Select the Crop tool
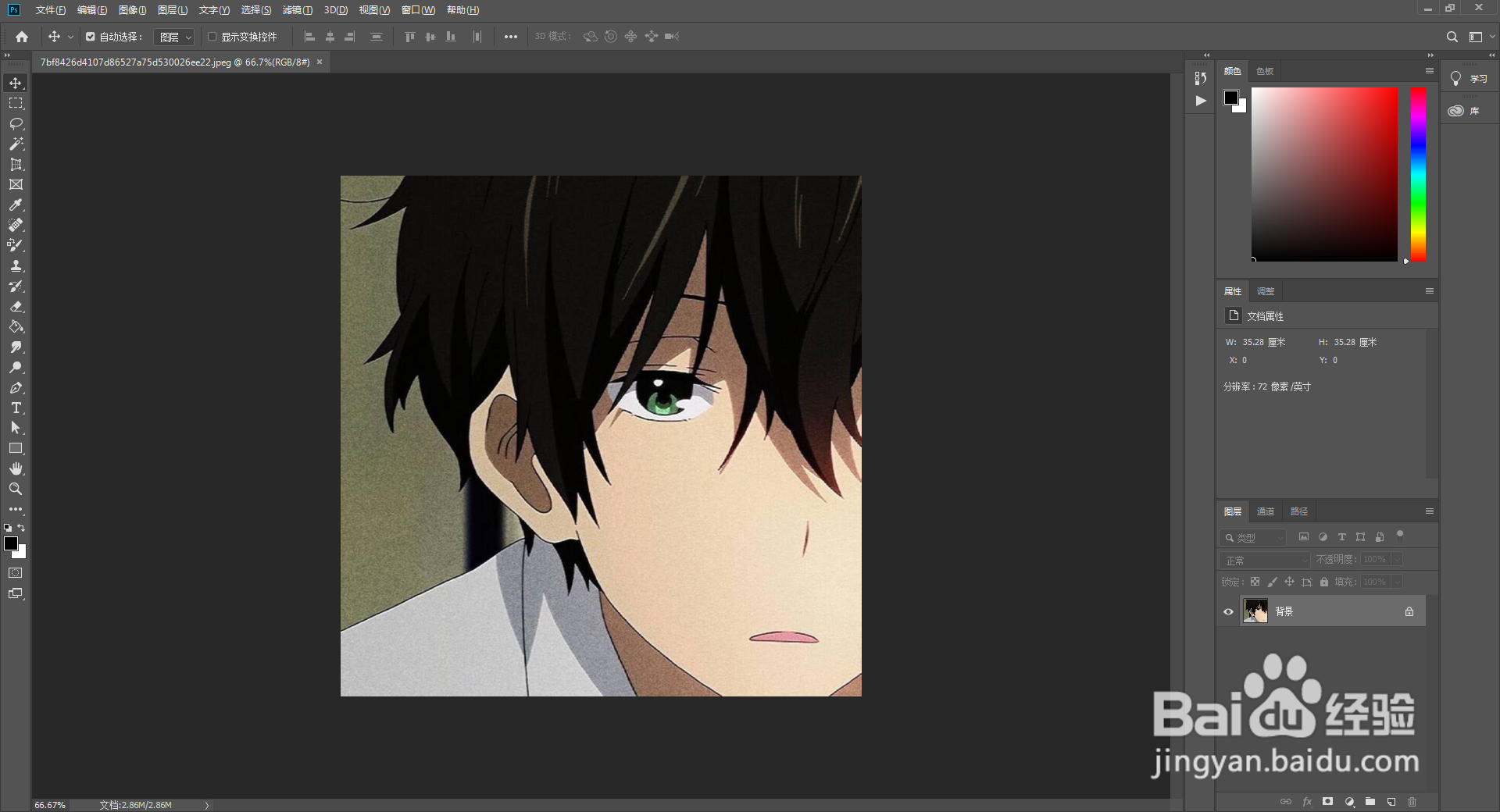This screenshot has height=812, width=1500. tap(16, 164)
